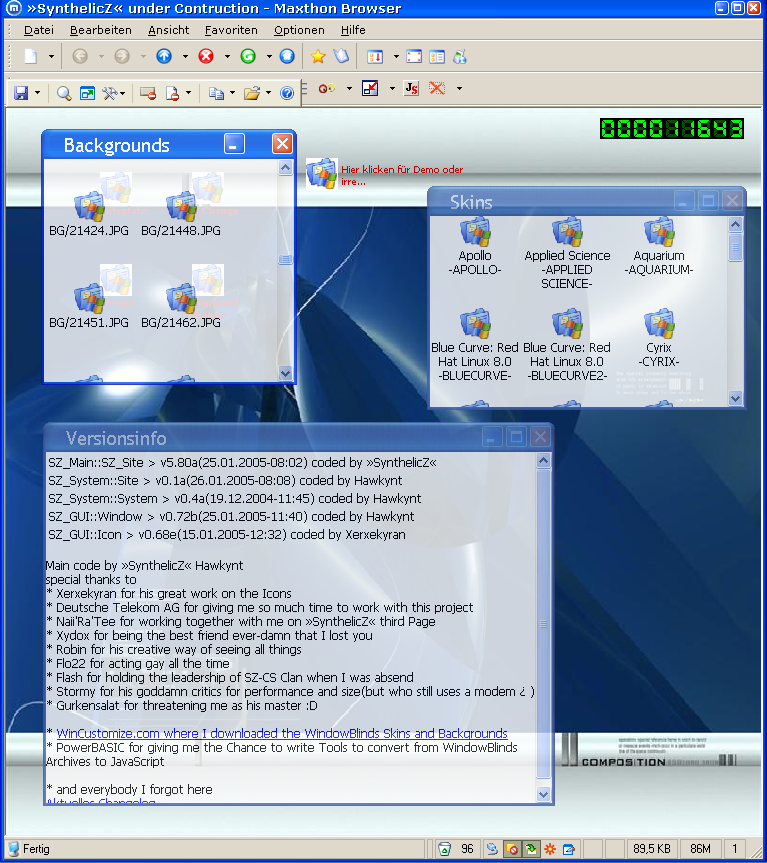
Task: Create a new blank page with toolbar icon
Action: [x=31, y=56]
